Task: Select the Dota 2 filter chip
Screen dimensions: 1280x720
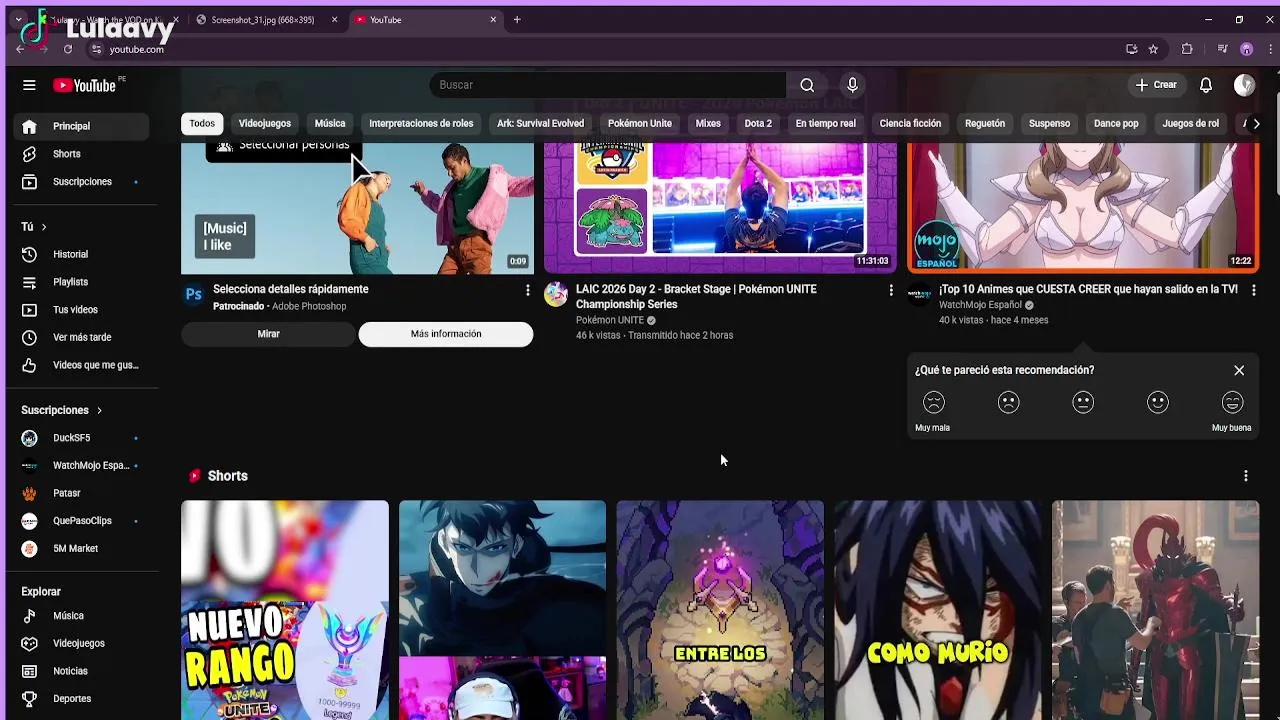Action: point(758,124)
